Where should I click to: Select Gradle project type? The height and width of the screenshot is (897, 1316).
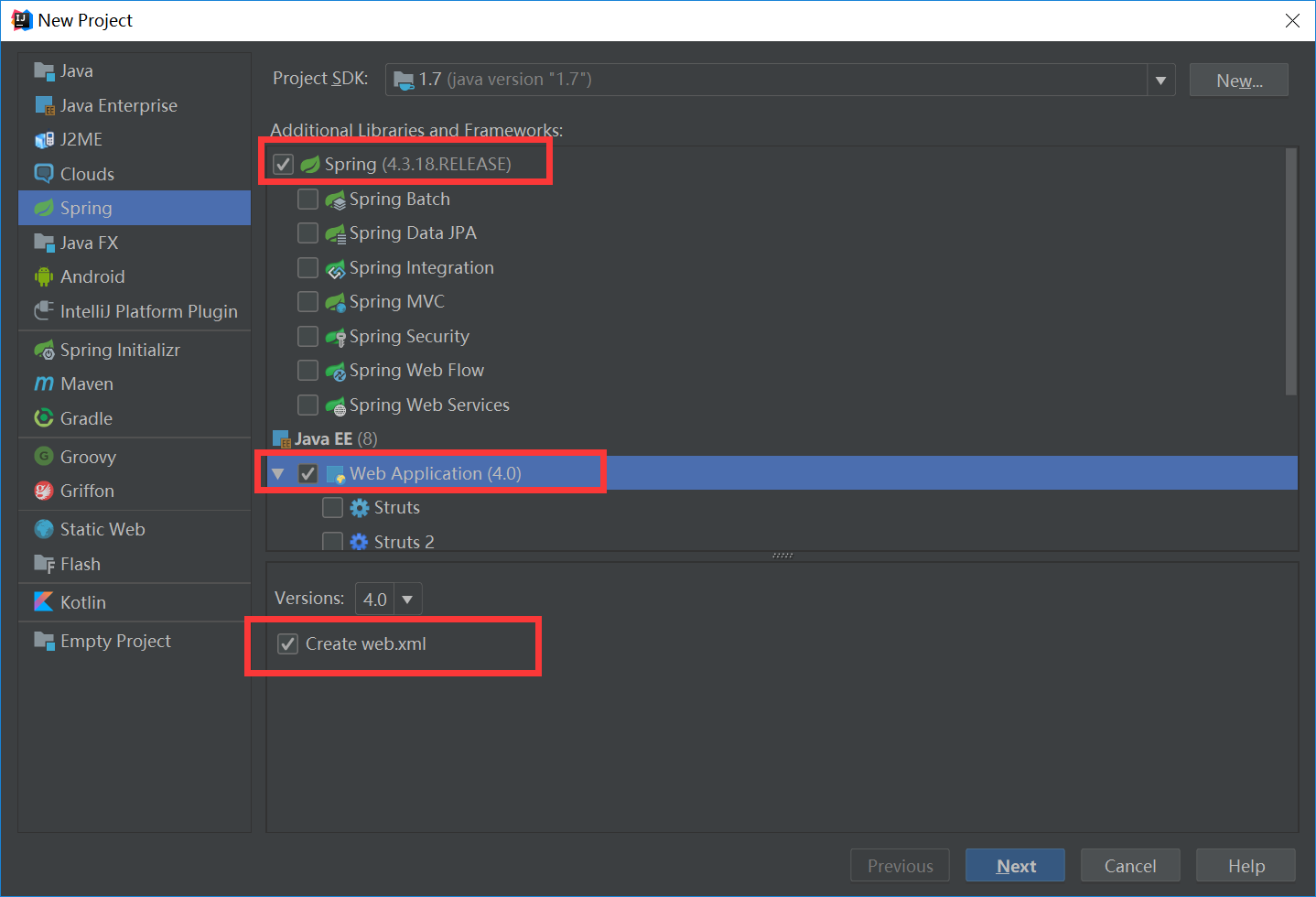(x=135, y=418)
